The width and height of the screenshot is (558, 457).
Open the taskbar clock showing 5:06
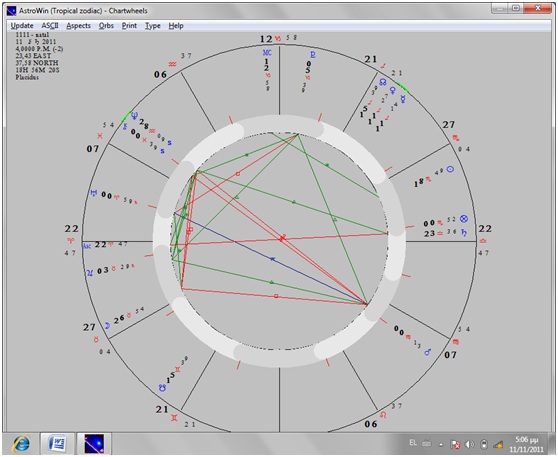click(526, 444)
